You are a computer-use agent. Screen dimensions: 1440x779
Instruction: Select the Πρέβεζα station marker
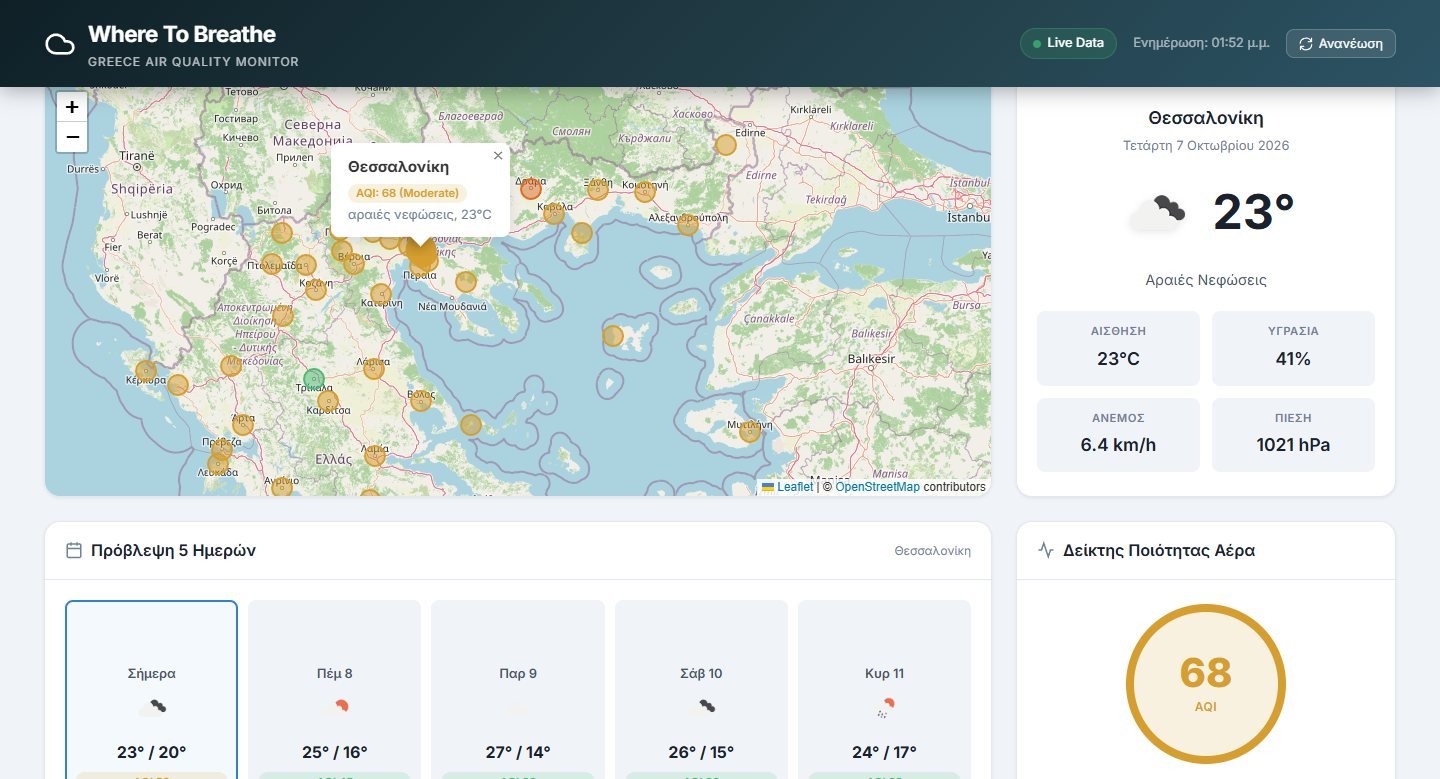[x=222, y=449]
